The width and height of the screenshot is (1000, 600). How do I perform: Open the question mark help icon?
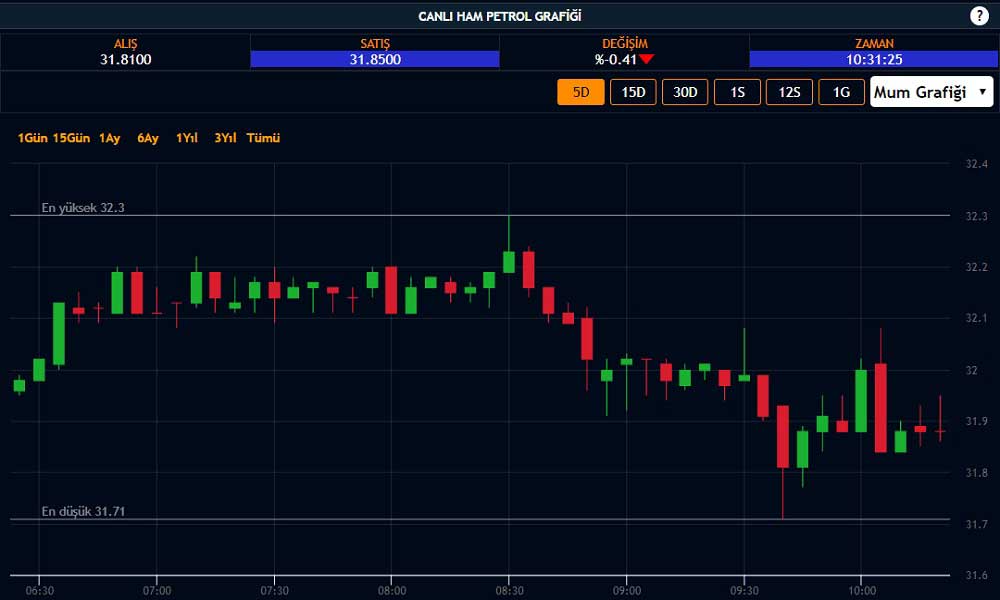(x=979, y=16)
